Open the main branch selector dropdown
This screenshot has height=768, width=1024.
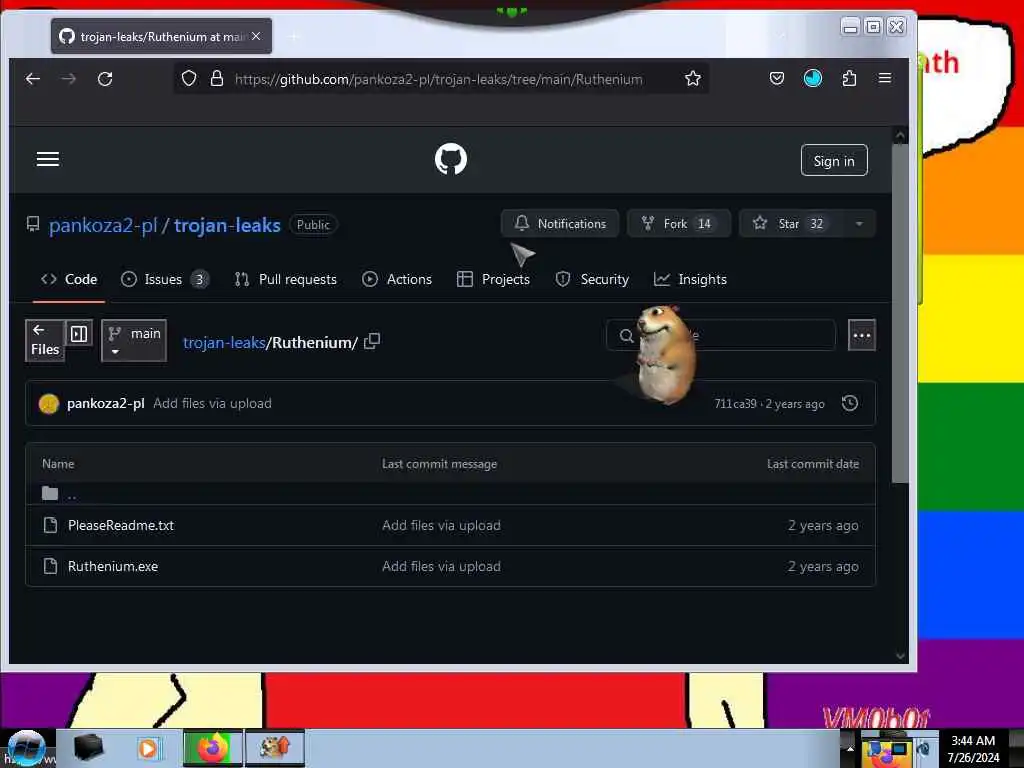(134, 340)
